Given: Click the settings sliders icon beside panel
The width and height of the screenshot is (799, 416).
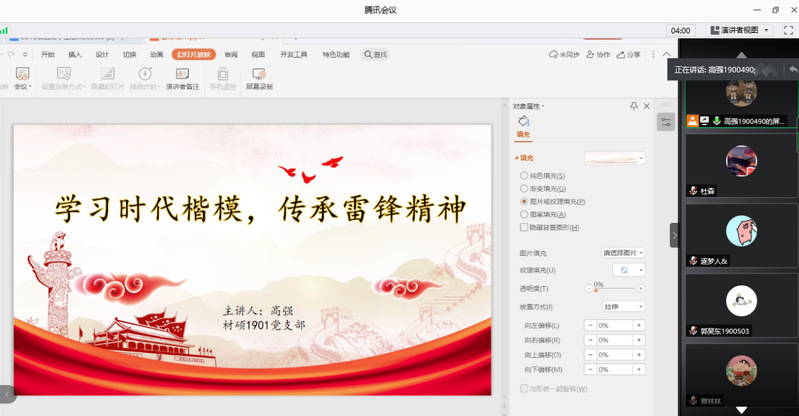Looking at the screenshot, I should (x=666, y=121).
